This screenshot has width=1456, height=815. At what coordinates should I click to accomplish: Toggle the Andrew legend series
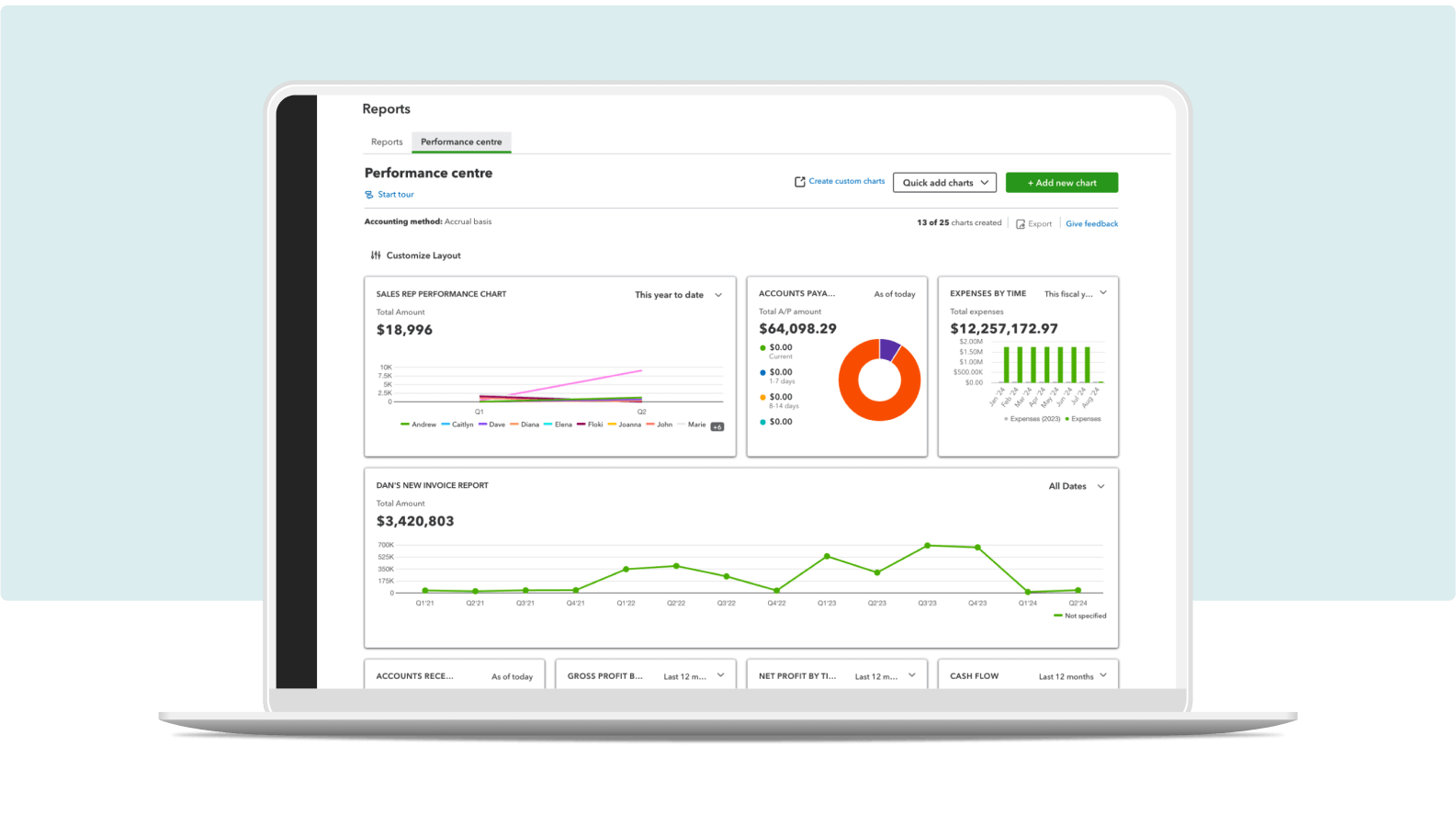[419, 424]
